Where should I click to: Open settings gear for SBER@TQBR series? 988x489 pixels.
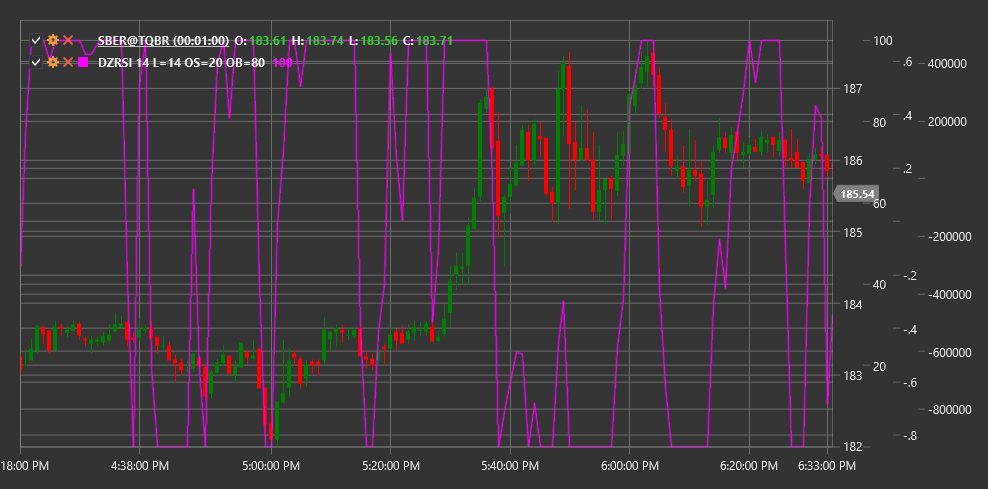point(53,41)
